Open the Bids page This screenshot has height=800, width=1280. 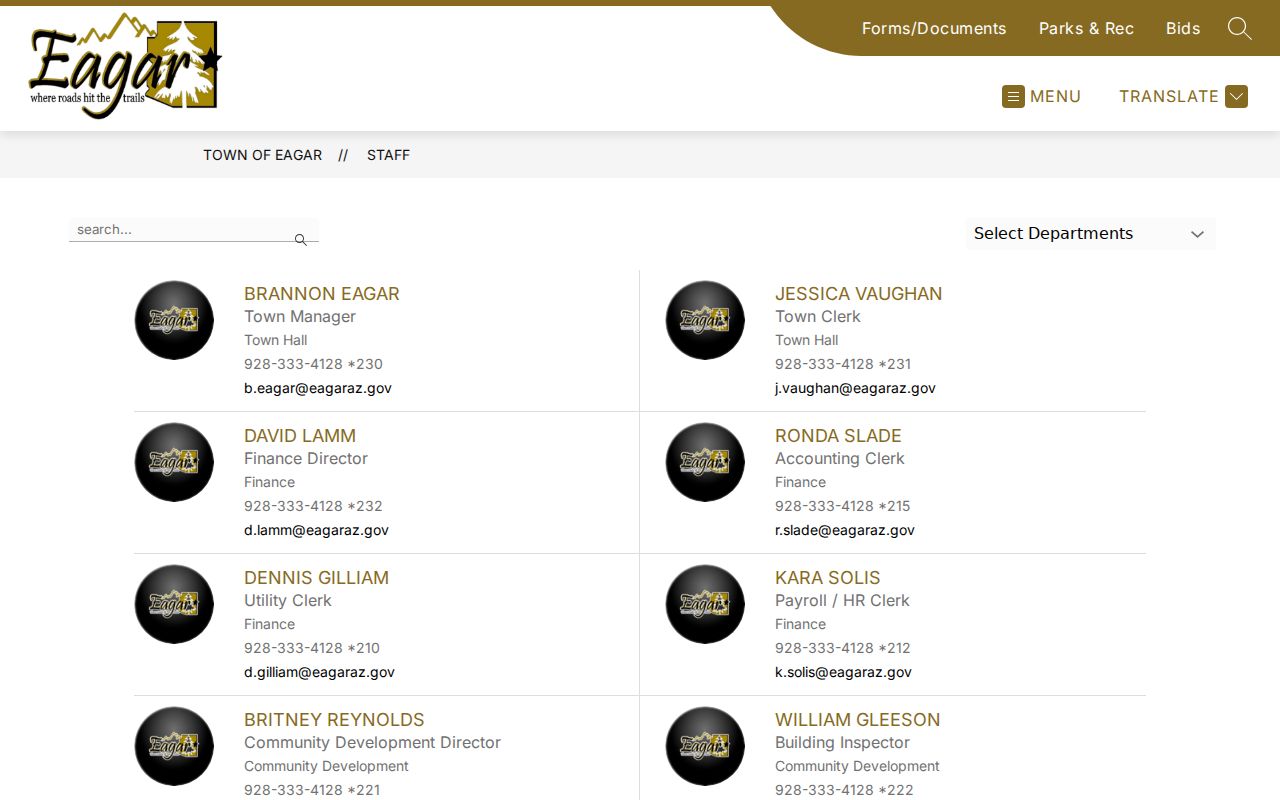[x=1183, y=28]
